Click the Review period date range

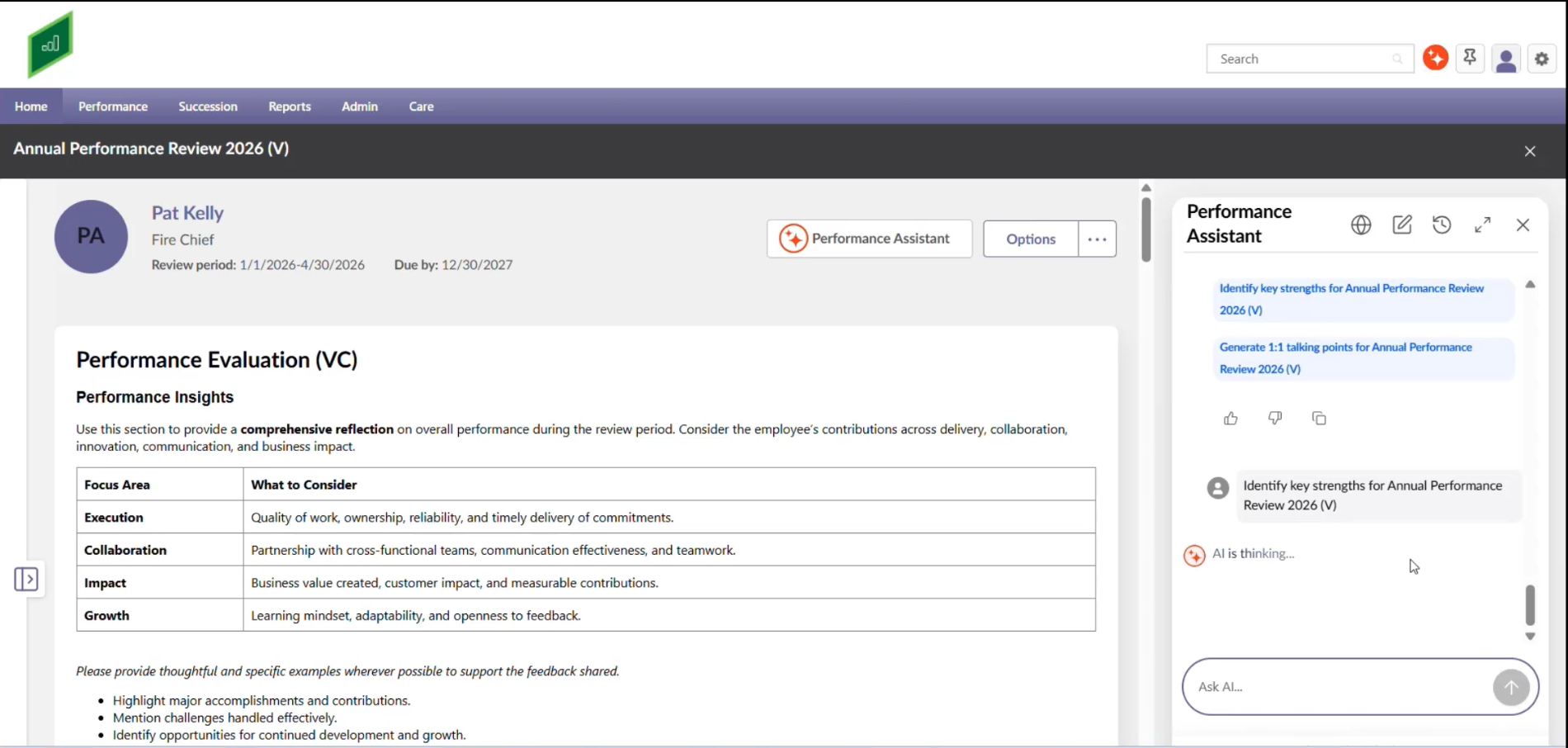pos(302,265)
